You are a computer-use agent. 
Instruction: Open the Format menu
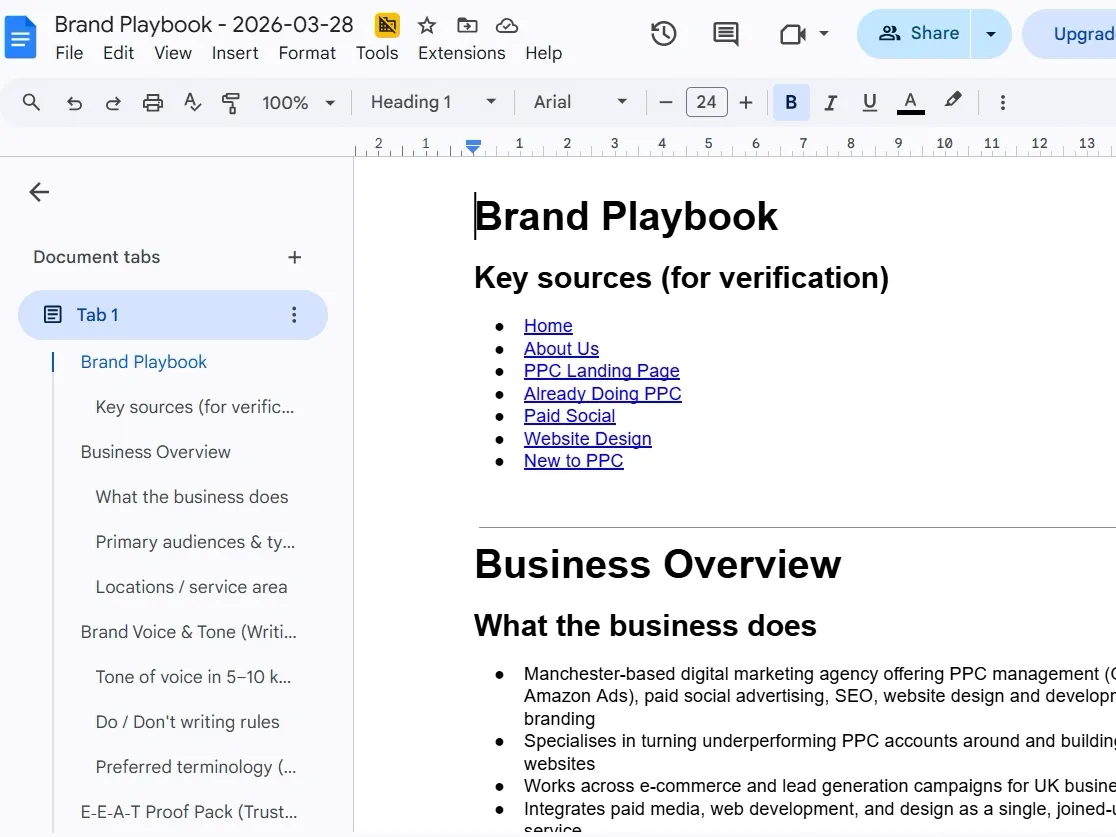tap(306, 53)
